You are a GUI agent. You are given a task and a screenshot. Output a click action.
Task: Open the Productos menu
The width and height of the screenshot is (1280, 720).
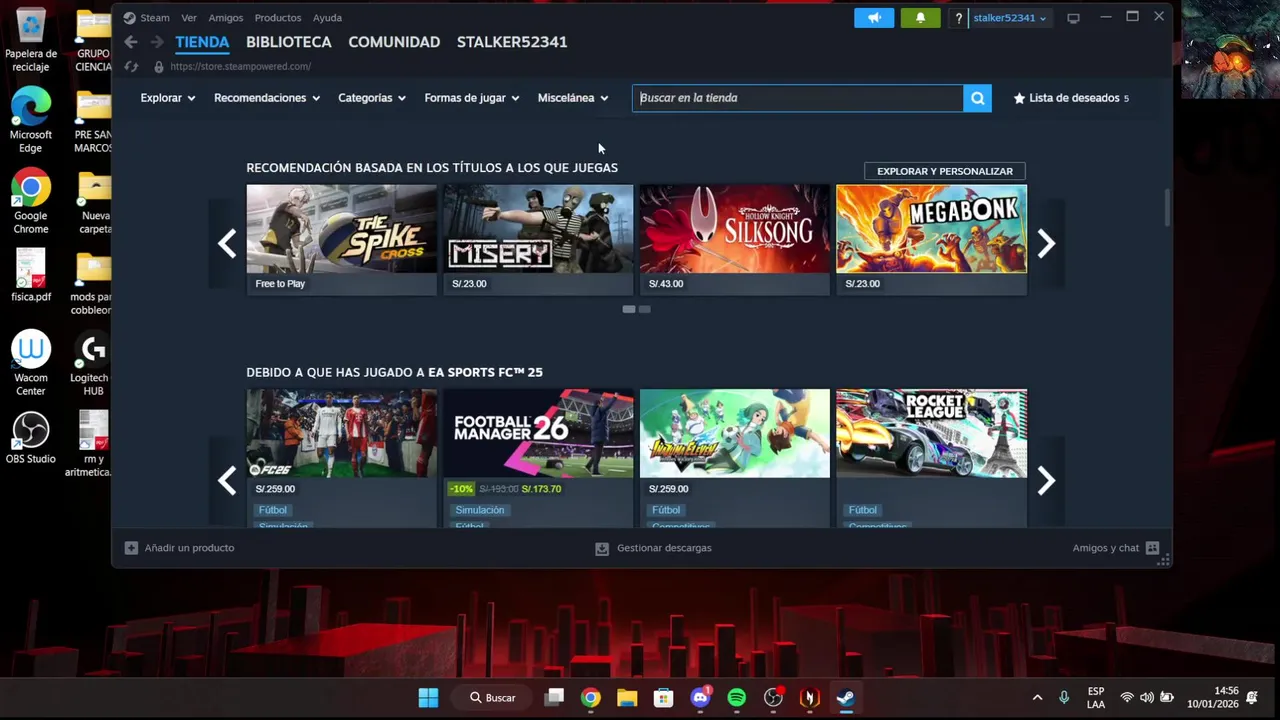pos(278,18)
